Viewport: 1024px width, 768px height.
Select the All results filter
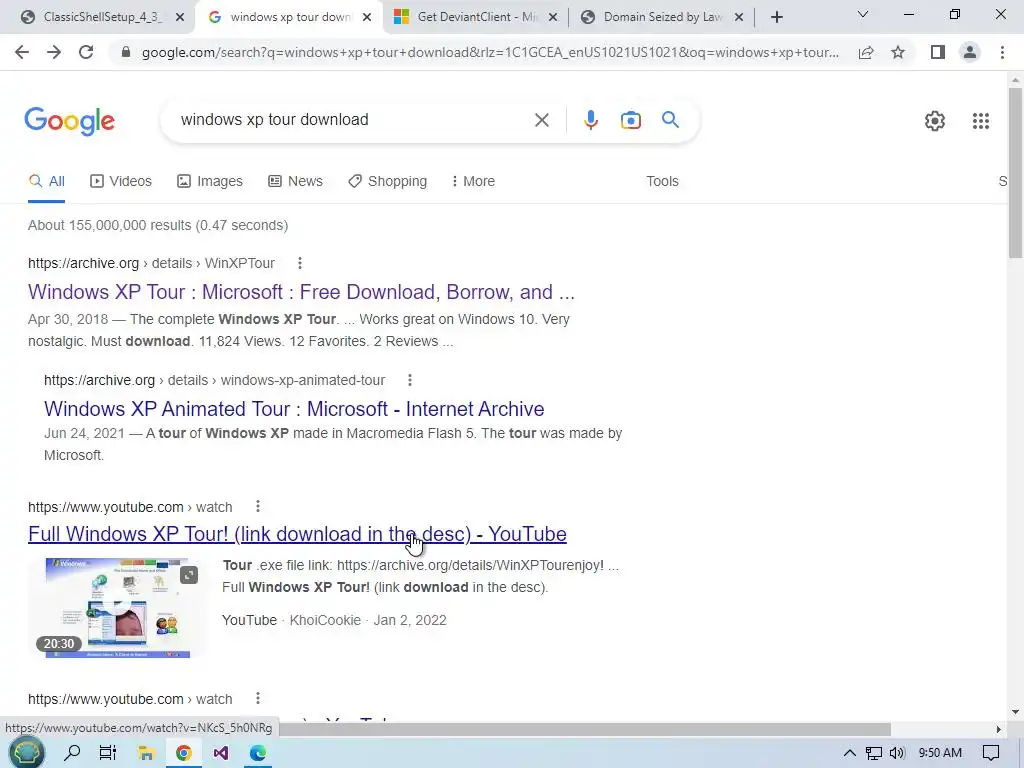[x=46, y=181]
